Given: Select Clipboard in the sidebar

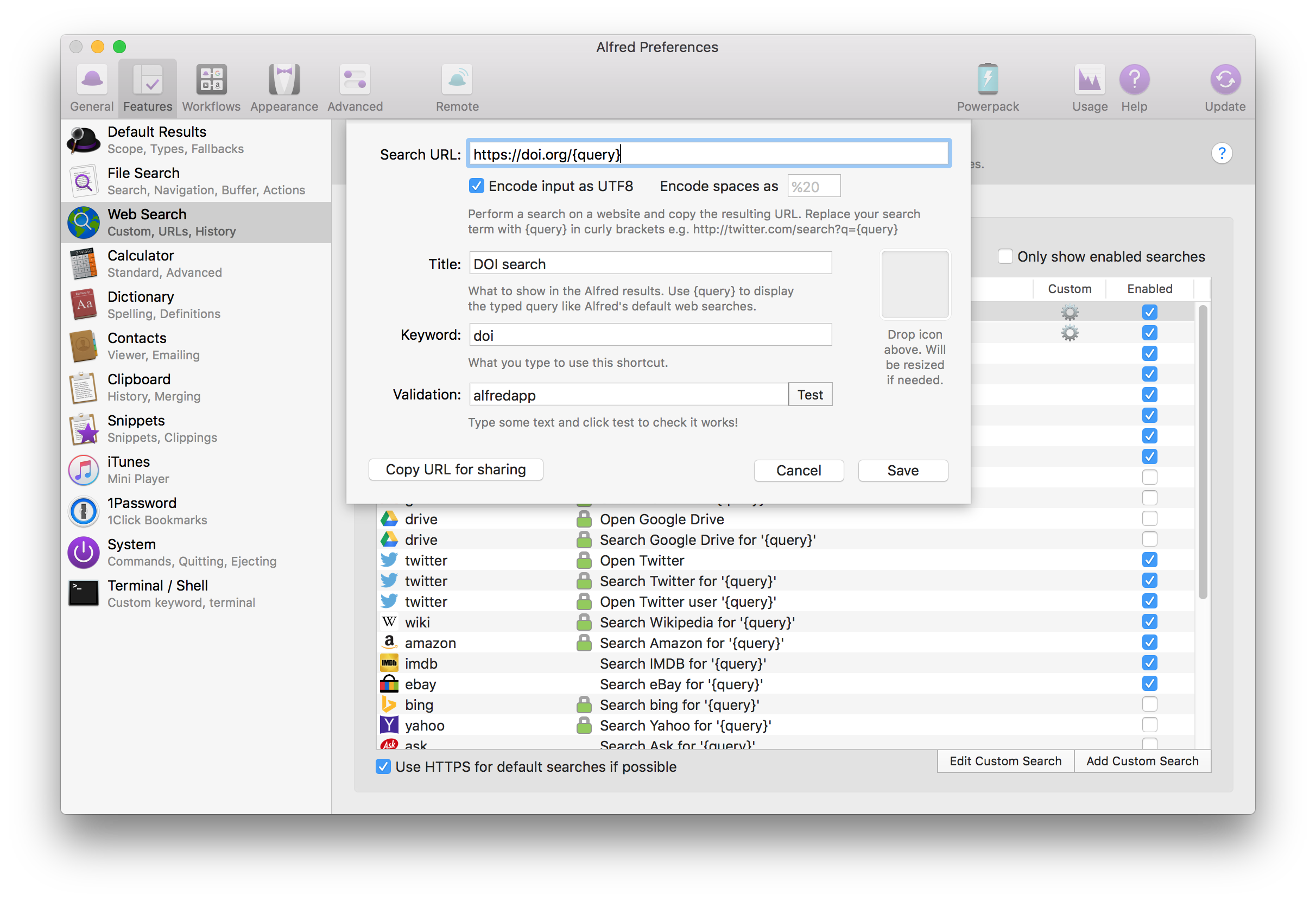Looking at the screenshot, I should click(196, 388).
